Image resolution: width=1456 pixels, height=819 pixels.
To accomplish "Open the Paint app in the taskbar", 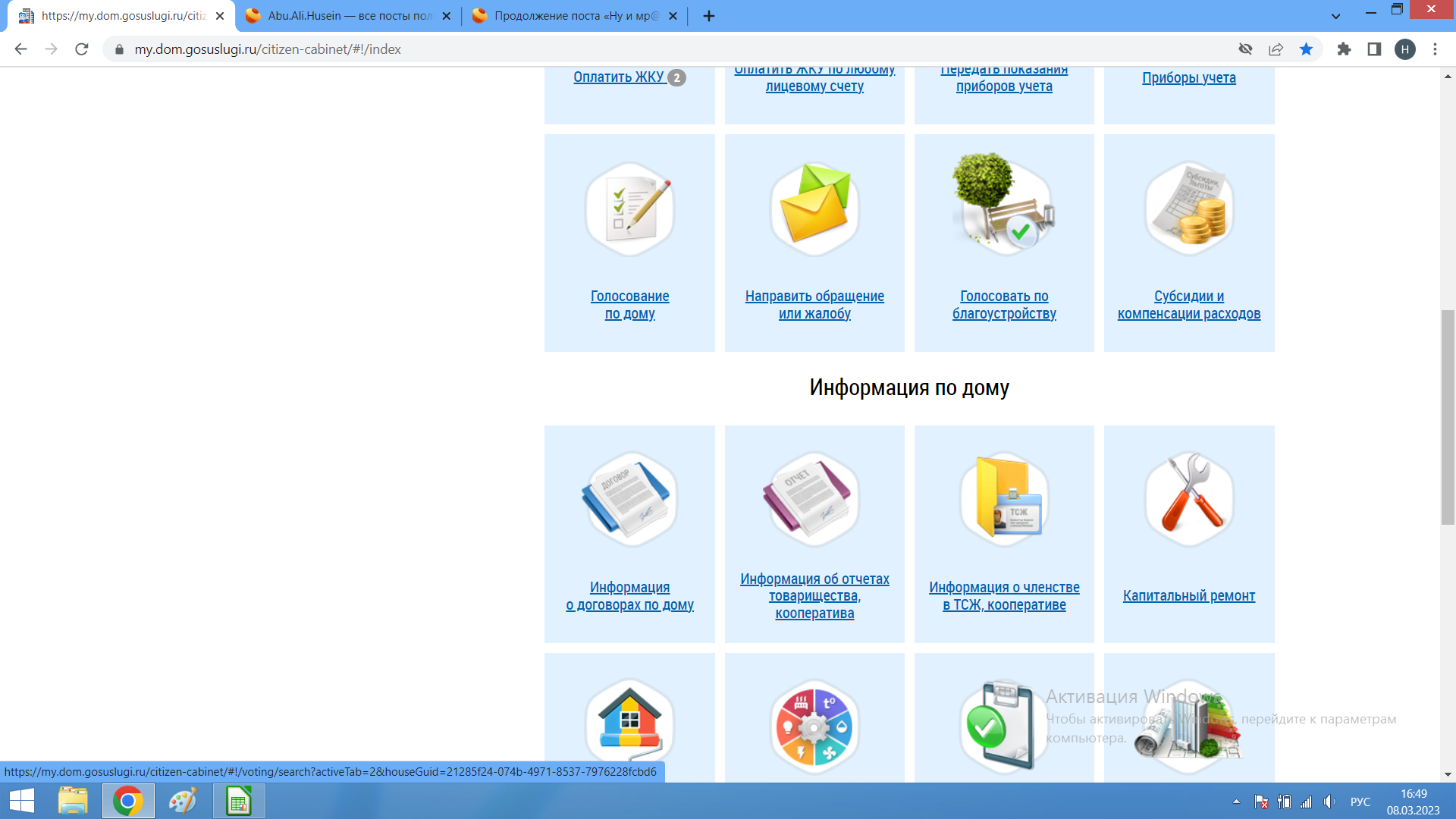I will [x=183, y=801].
